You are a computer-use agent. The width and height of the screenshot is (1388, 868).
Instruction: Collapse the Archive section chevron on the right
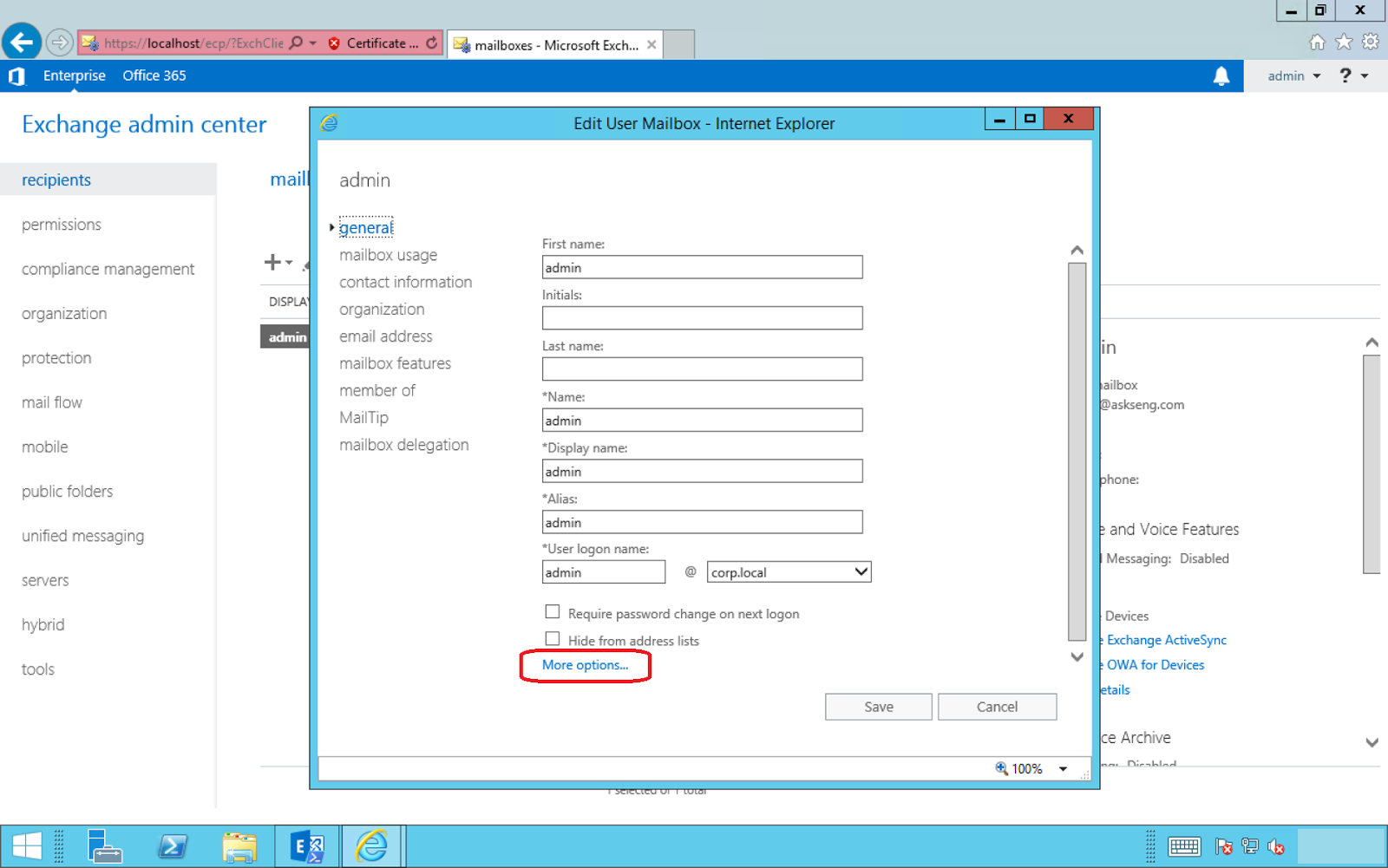click(x=1373, y=742)
